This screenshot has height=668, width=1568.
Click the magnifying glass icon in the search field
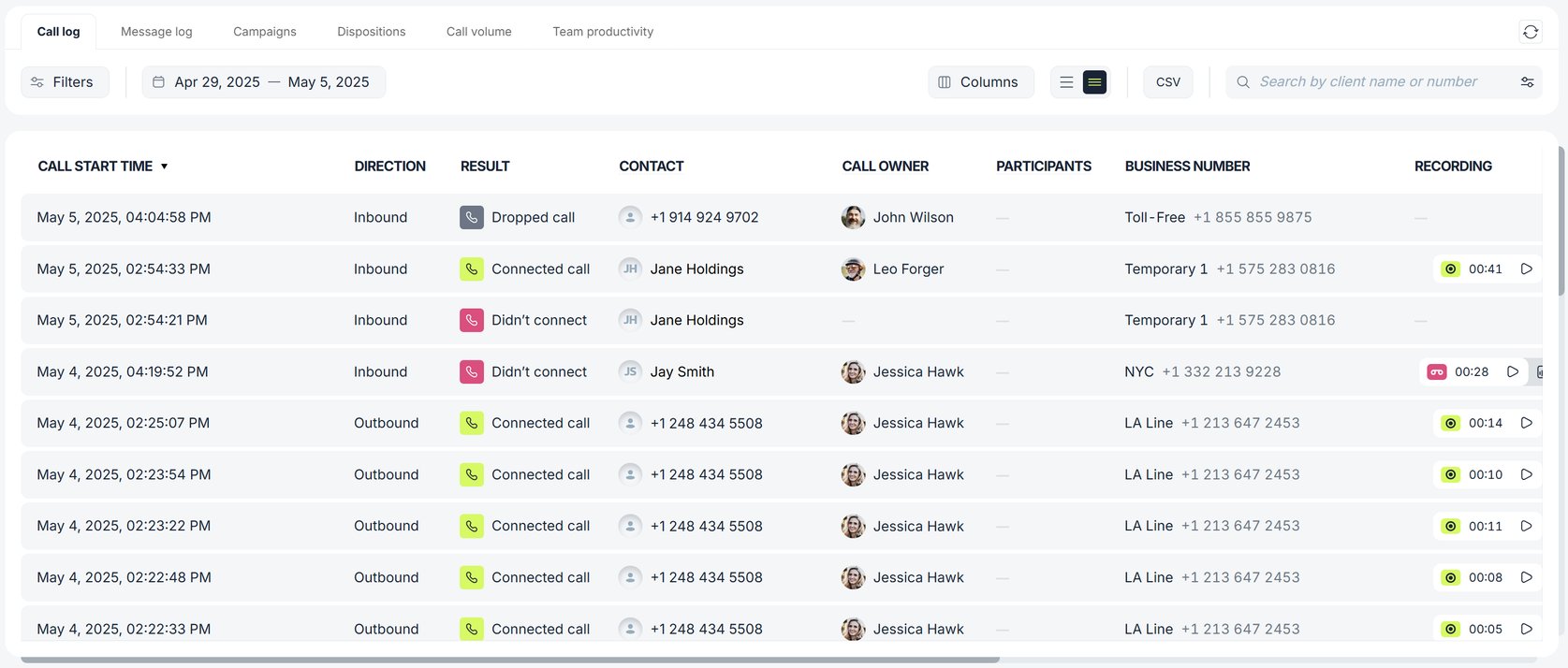coord(1242,81)
